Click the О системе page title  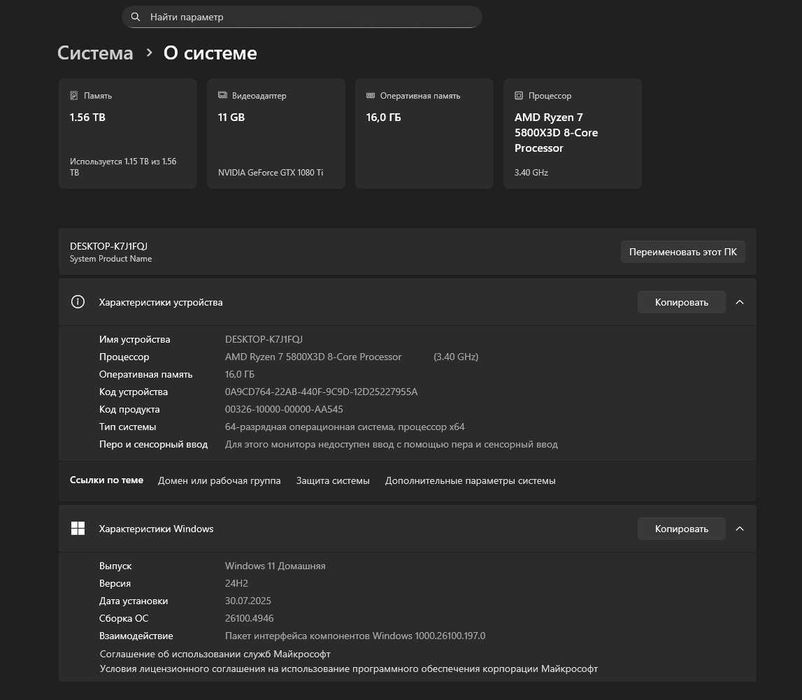(x=210, y=53)
